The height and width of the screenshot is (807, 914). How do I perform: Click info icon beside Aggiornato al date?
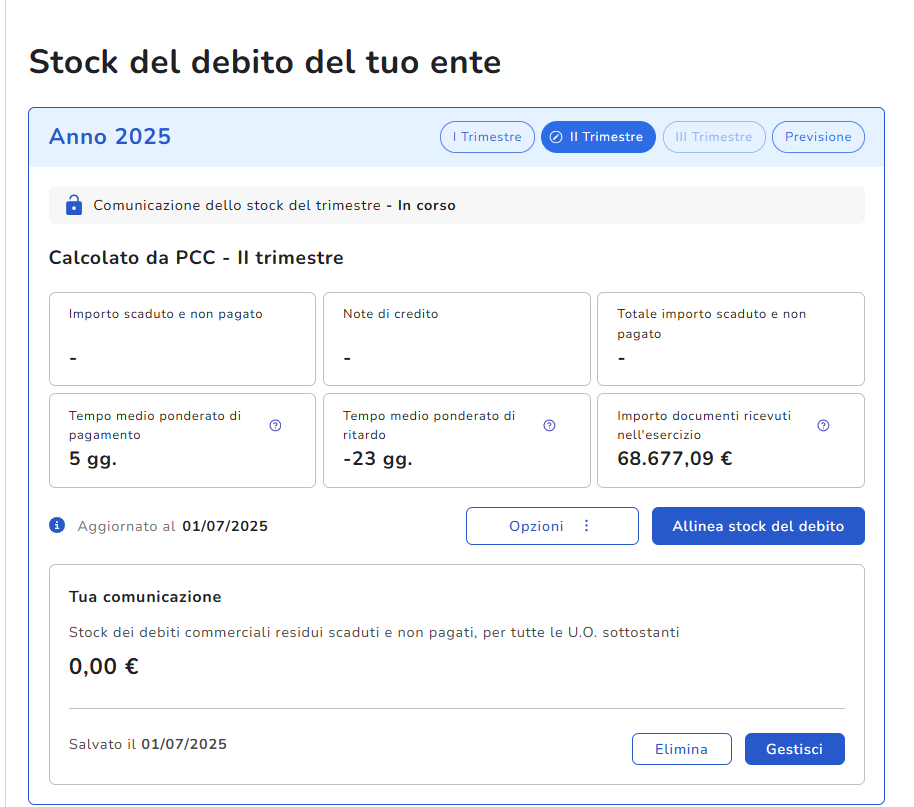click(x=57, y=525)
